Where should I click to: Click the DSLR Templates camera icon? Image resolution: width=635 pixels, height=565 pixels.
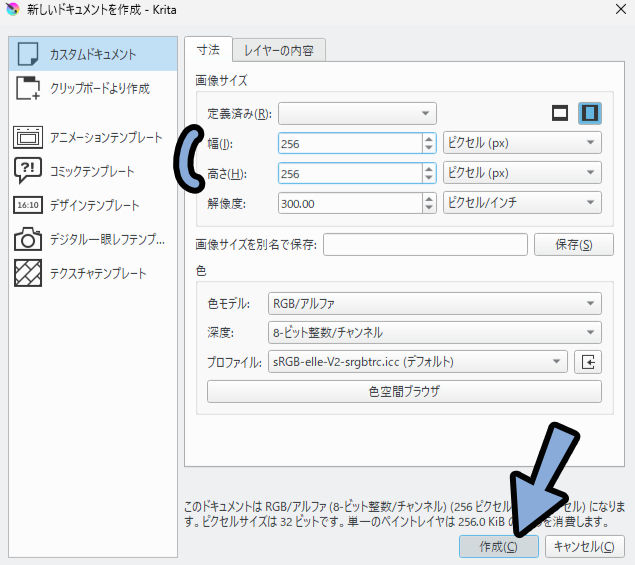[x=28, y=239]
